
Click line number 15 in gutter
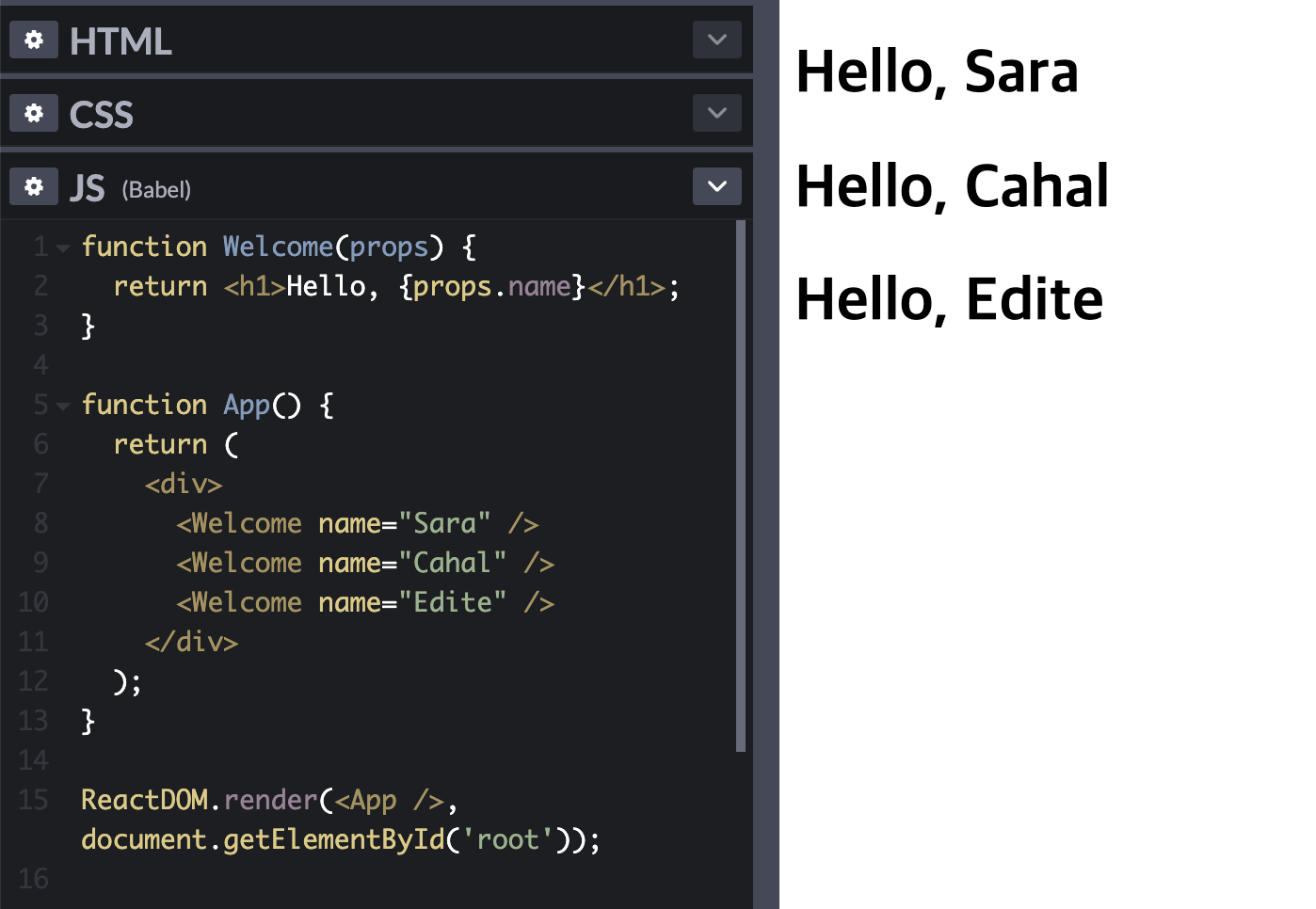[x=33, y=800]
